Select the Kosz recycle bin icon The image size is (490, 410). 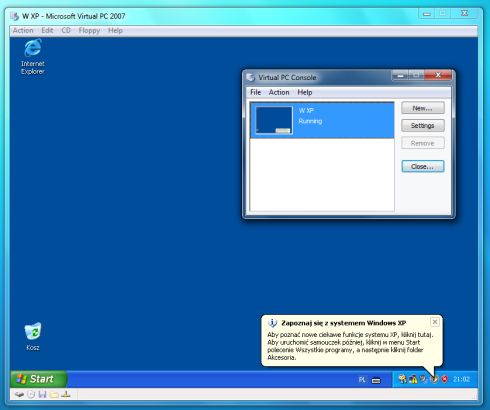33,336
